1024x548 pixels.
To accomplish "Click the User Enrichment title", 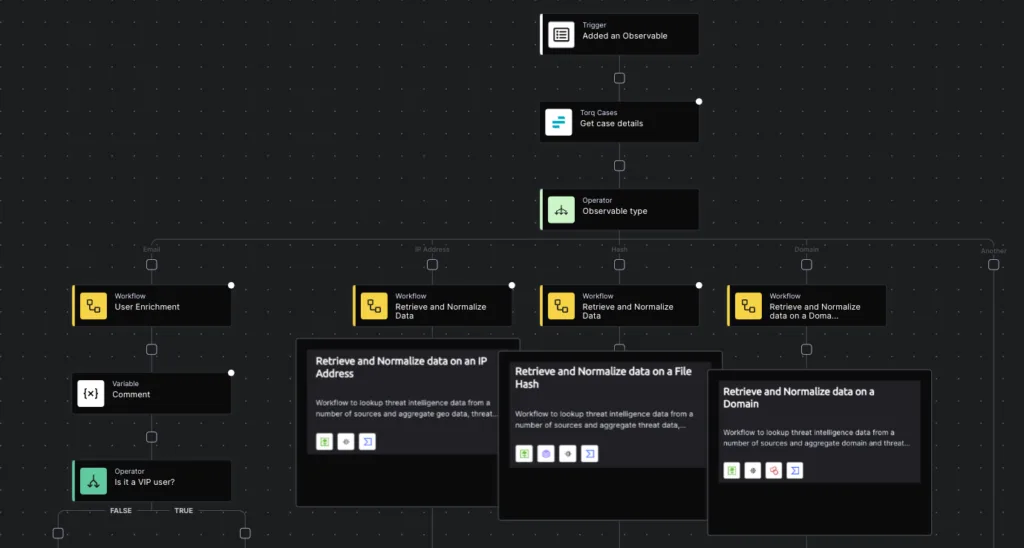I will [x=147, y=307].
